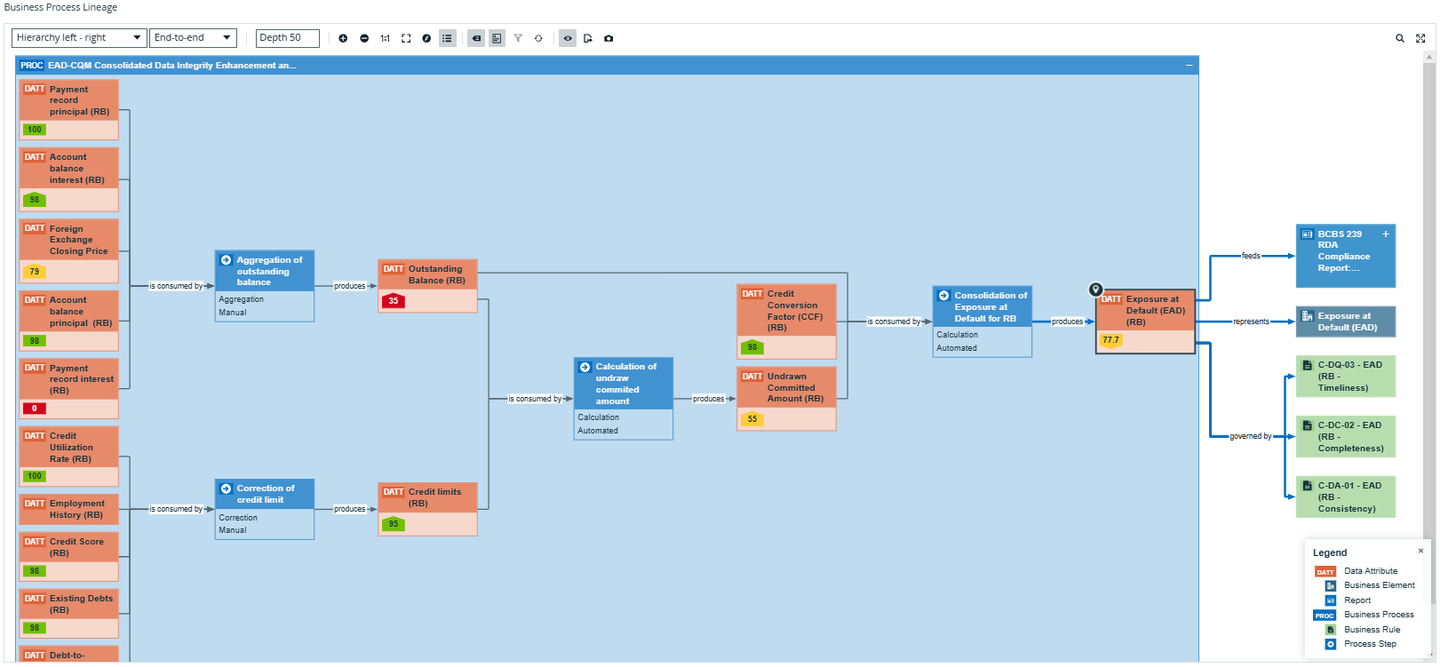Select the Exposure at Default (EAD) (RB) node
The width and height of the screenshot is (1440, 667).
pyautogui.click(x=1146, y=321)
